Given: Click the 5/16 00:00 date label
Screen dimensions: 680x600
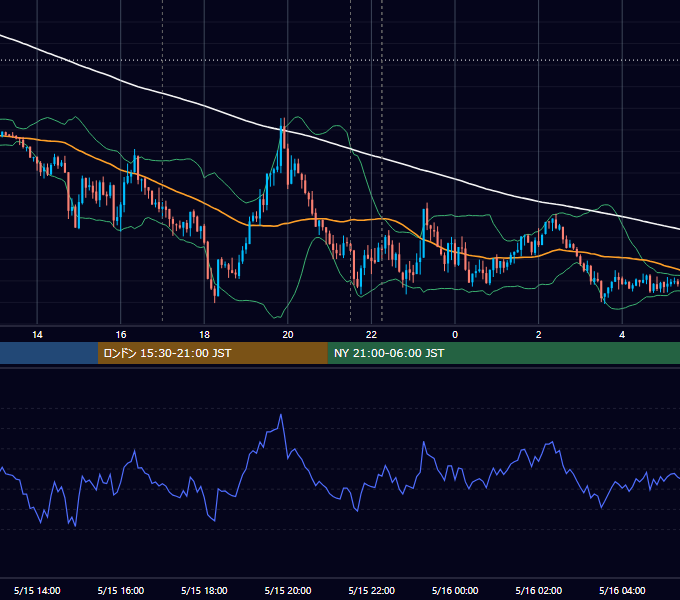Looking at the screenshot, I should tap(455, 590).
